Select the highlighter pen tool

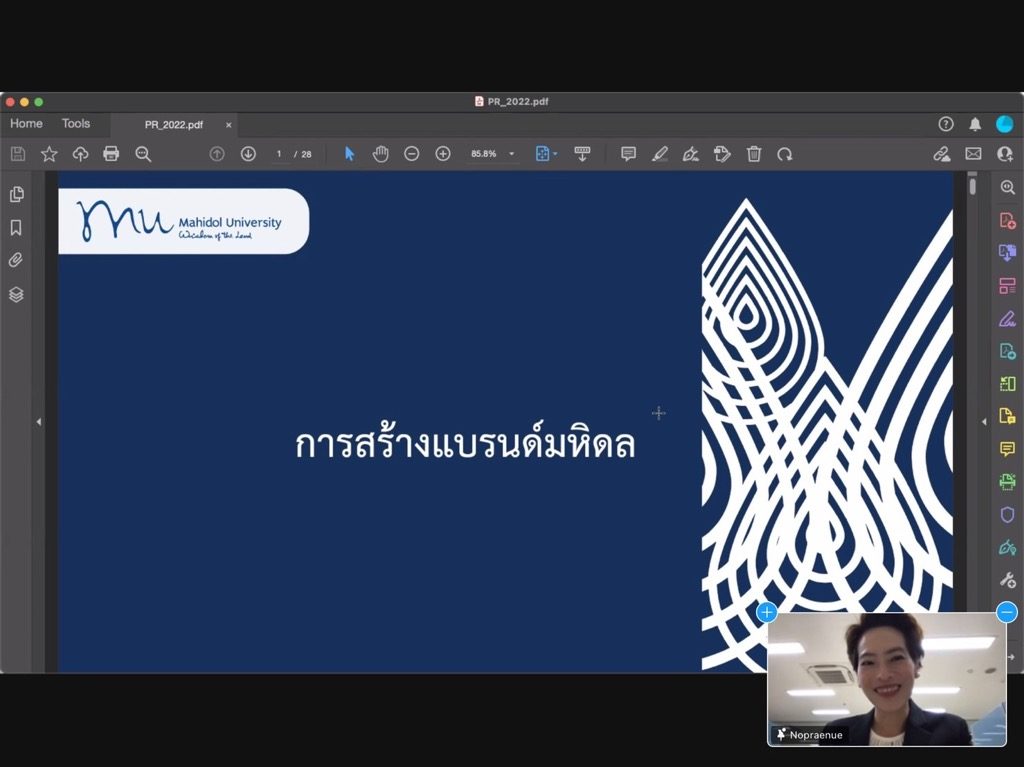coord(660,154)
